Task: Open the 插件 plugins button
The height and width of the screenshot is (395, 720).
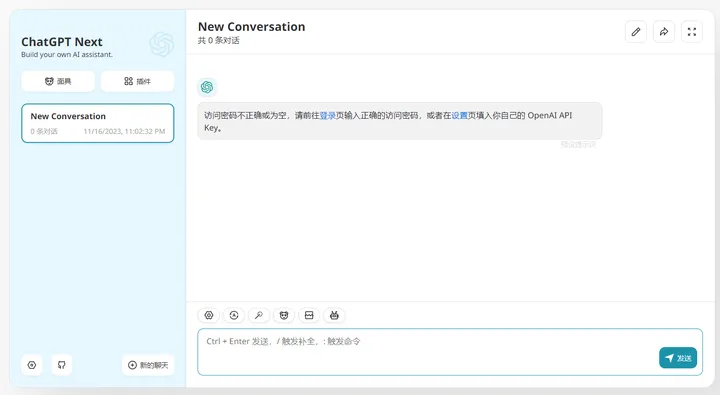Action: 137,81
